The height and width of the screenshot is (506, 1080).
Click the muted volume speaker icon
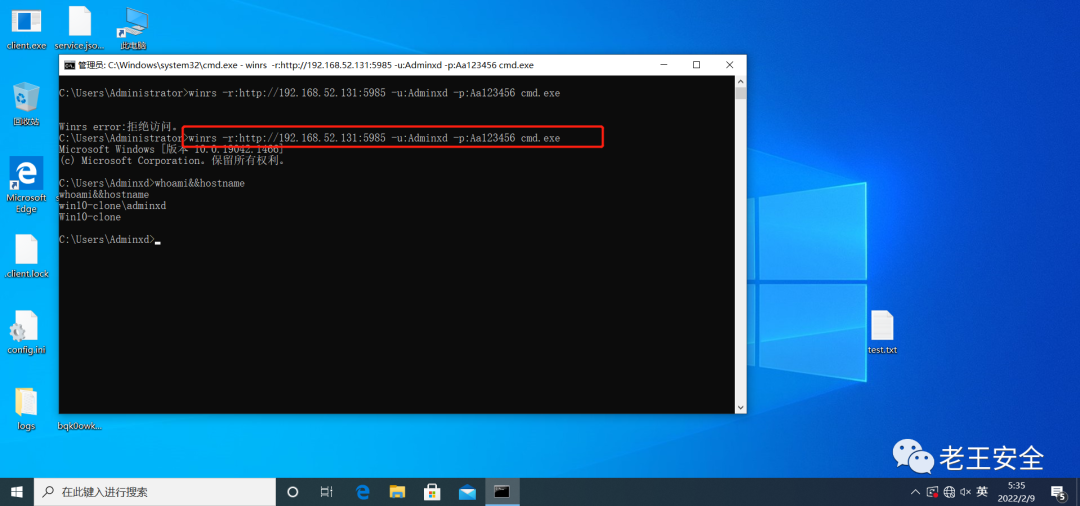(966, 492)
